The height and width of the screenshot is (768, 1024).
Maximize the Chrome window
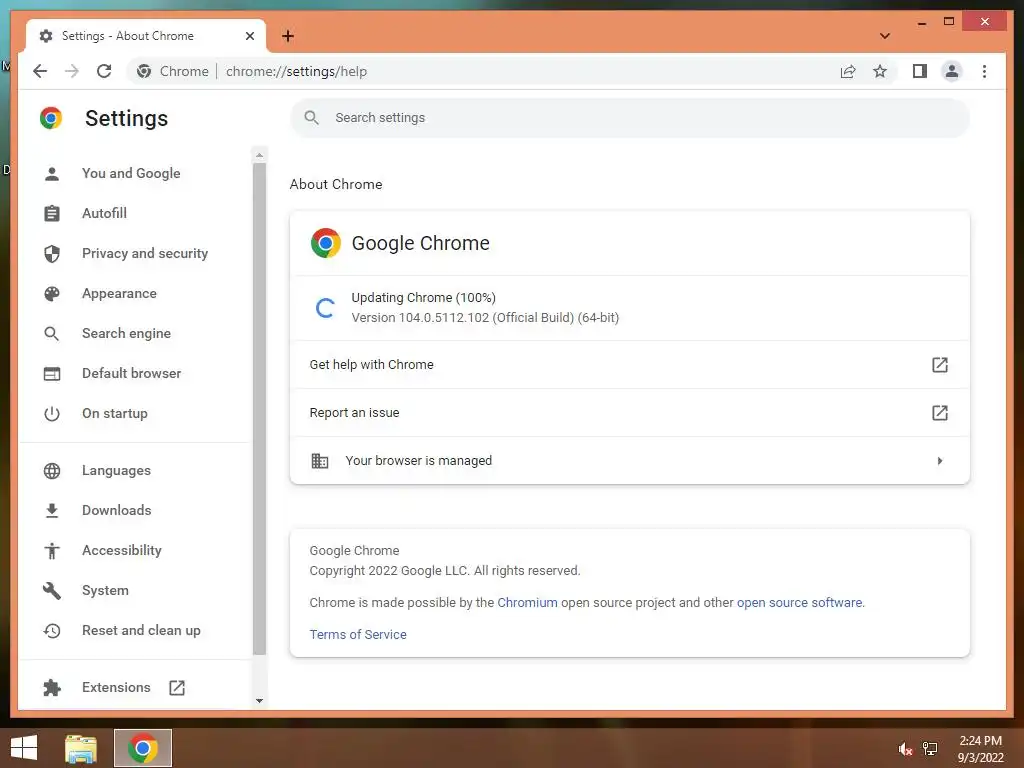949,22
